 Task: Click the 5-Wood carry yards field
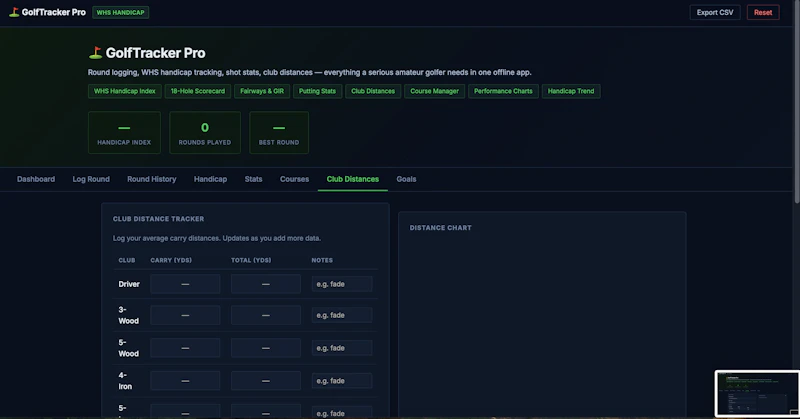click(x=185, y=348)
